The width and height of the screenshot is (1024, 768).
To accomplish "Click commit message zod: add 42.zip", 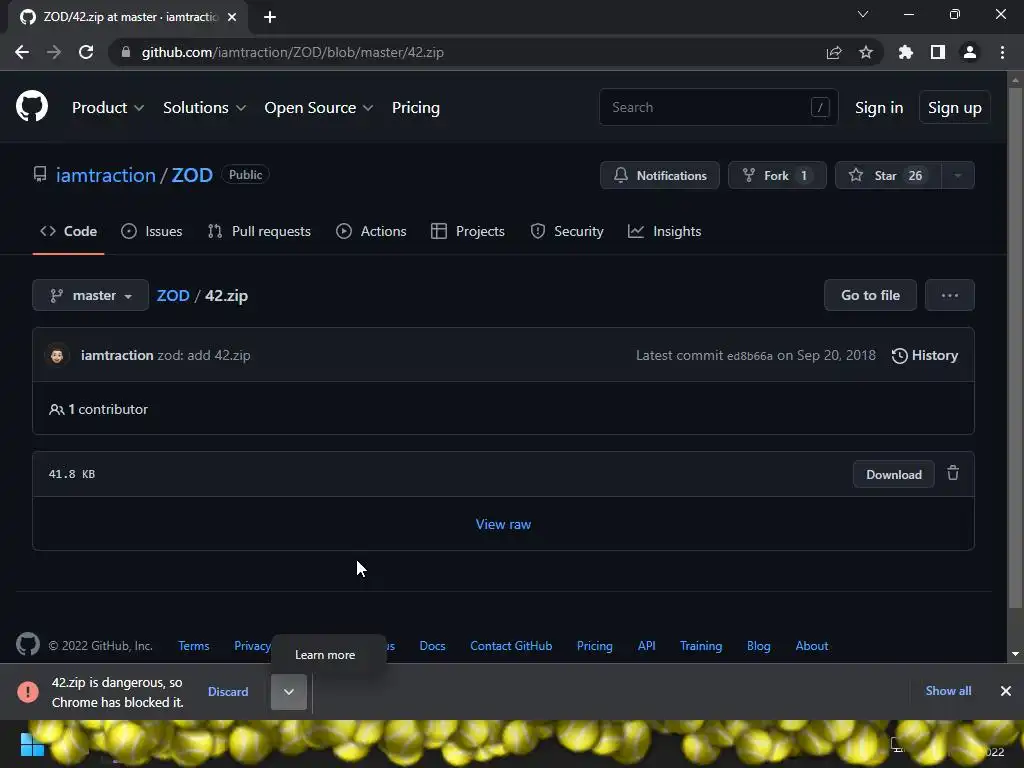I will (x=204, y=355).
